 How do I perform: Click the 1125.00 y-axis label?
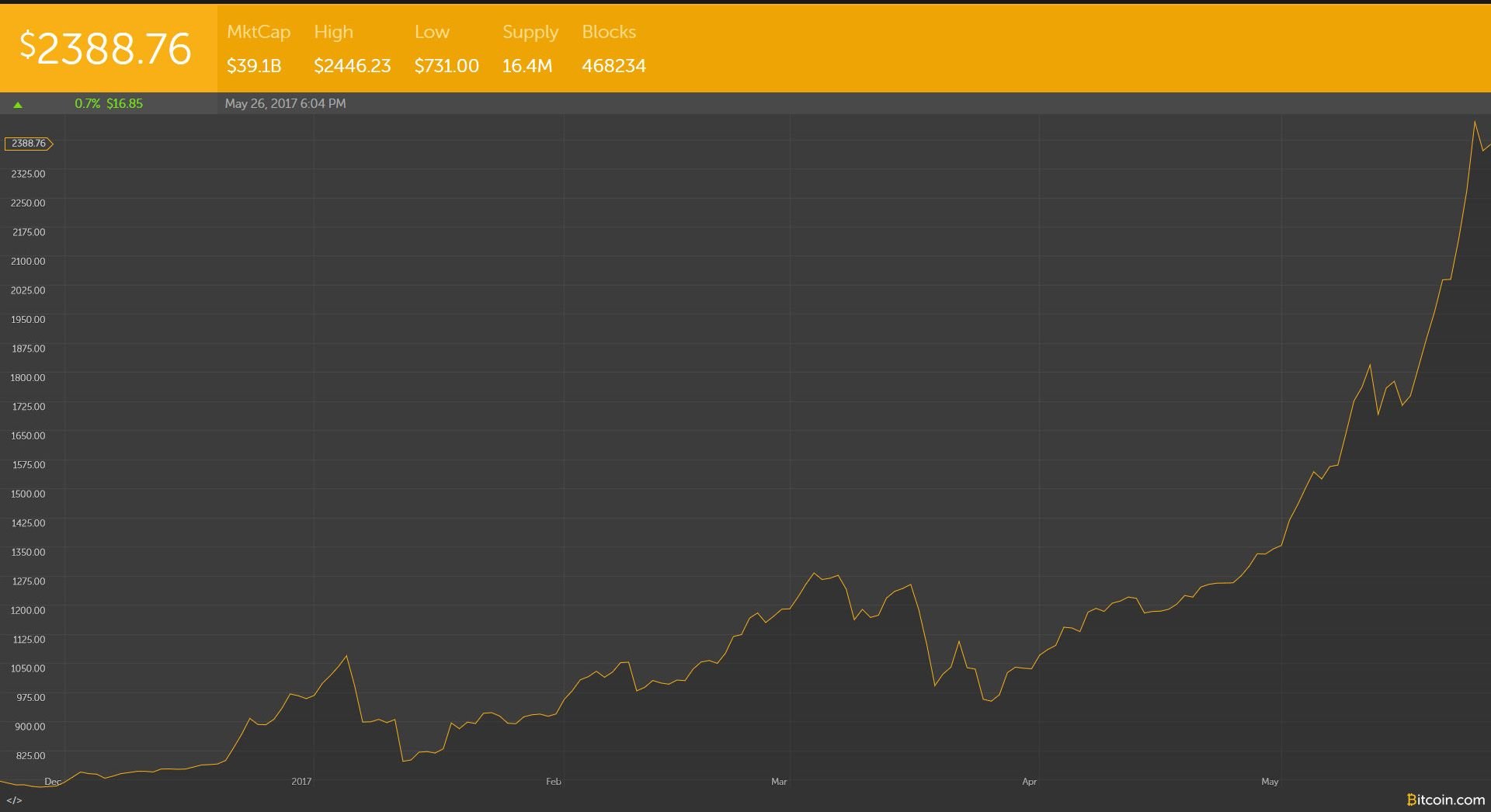(x=29, y=640)
